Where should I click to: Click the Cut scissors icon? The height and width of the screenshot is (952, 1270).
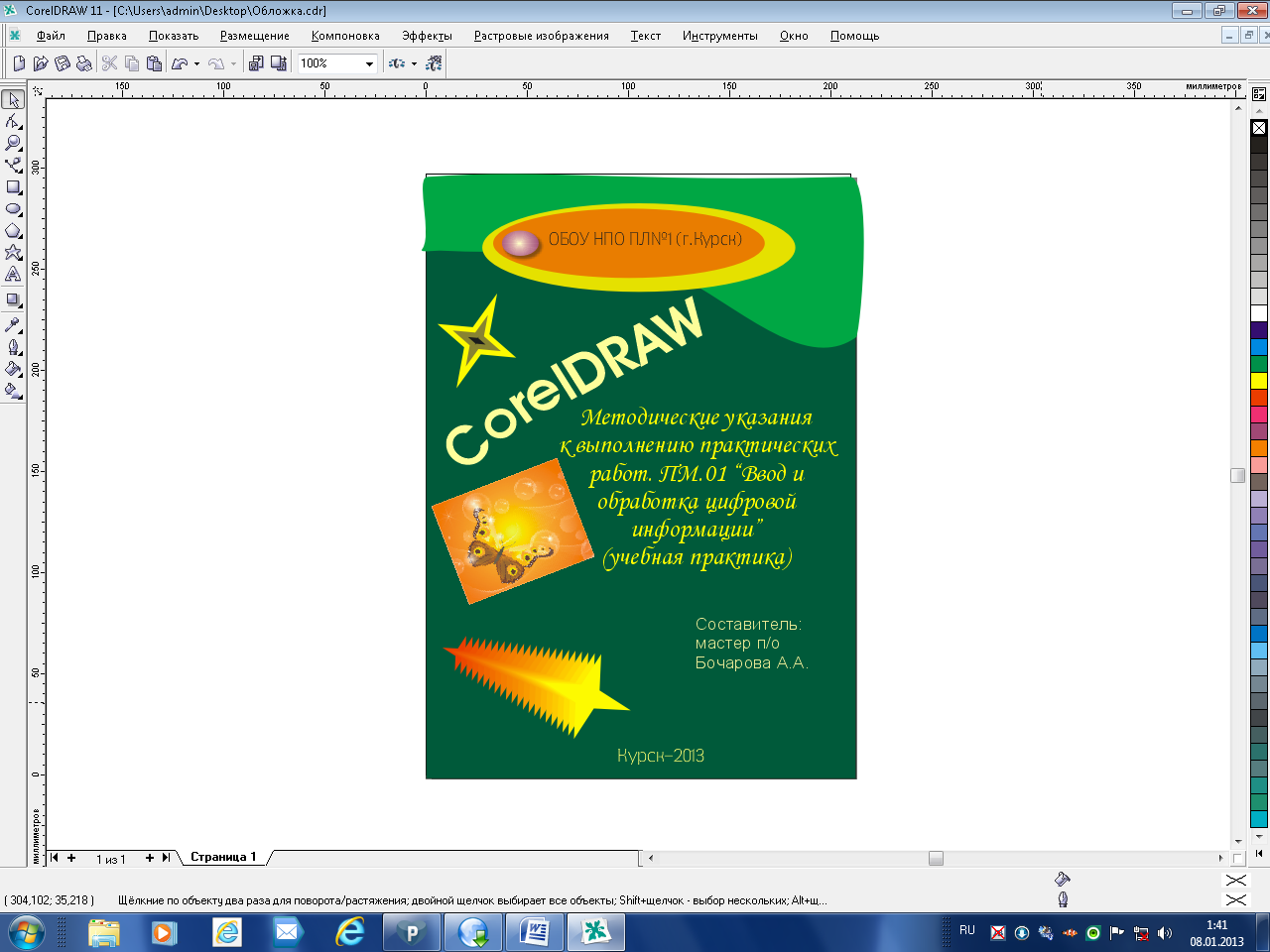[110, 63]
